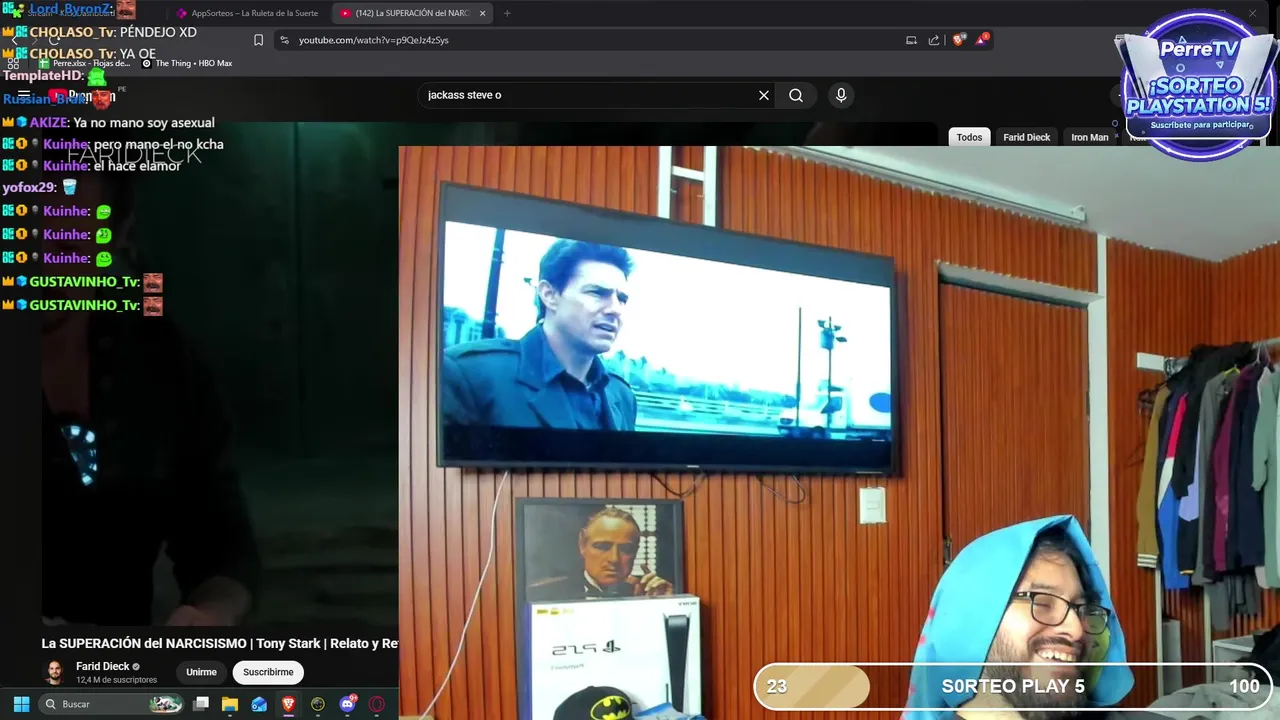The width and height of the screenshot is (1280, 720).
Task: Switch to AppSorteos Ruleta de la Suerte tab
Action: 249,13
